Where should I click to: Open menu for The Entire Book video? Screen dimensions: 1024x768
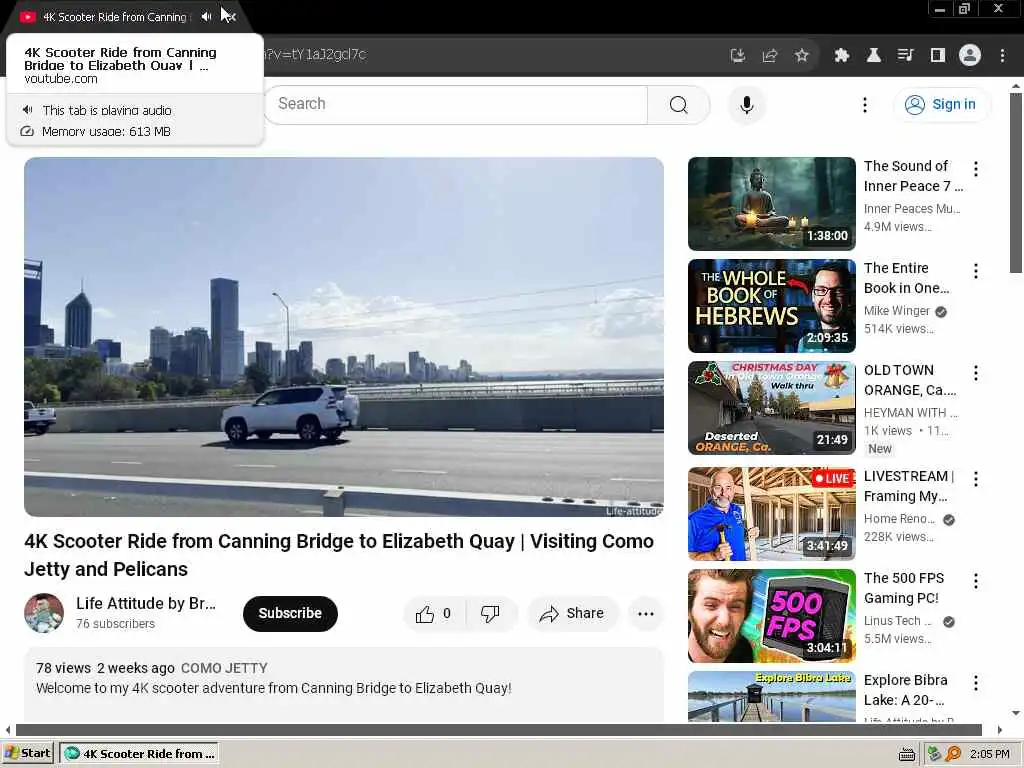click(976, 271)
